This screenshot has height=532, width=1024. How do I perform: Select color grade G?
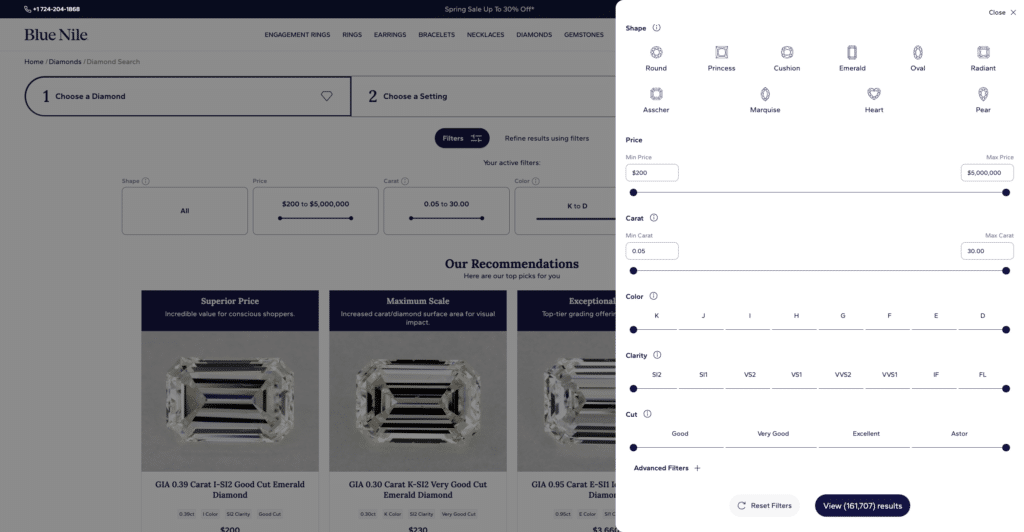coord(842,315)
